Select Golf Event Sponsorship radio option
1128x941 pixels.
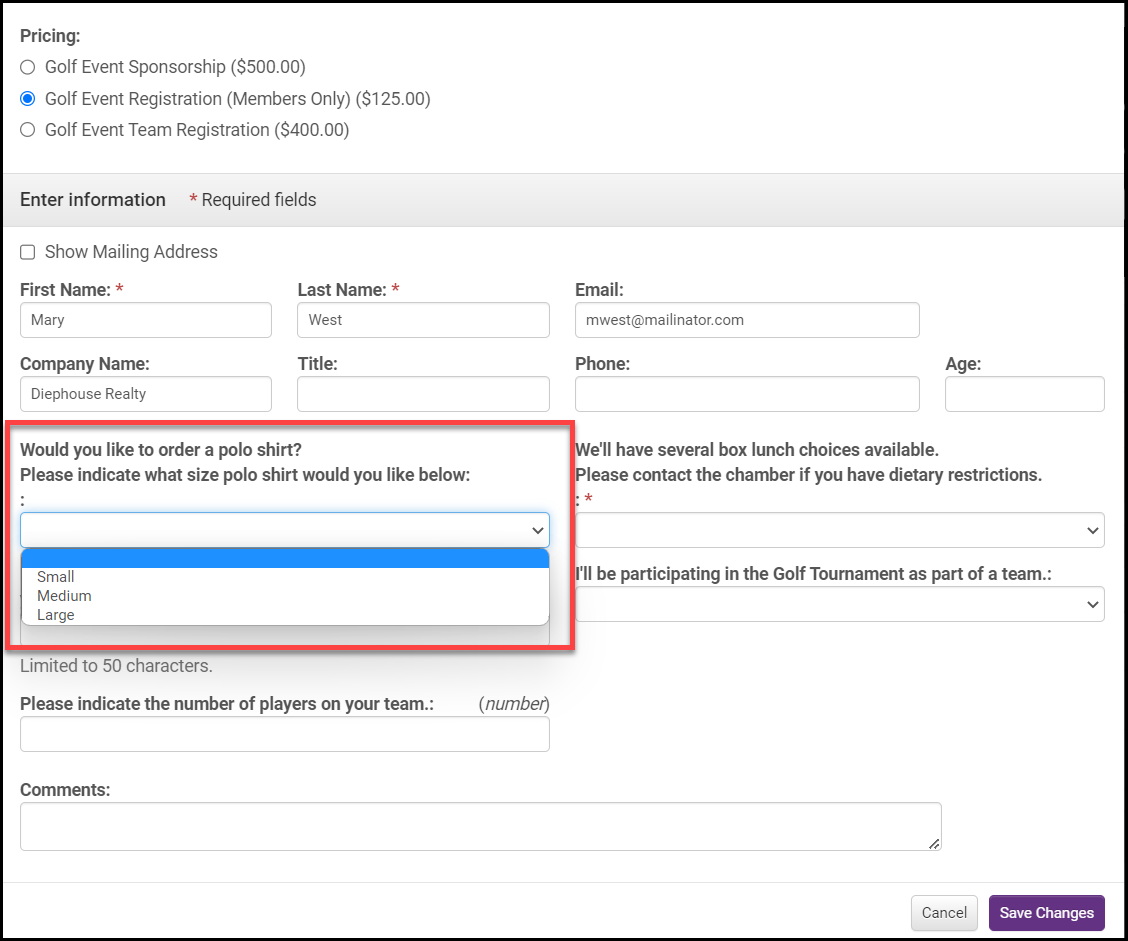point(28,68)
